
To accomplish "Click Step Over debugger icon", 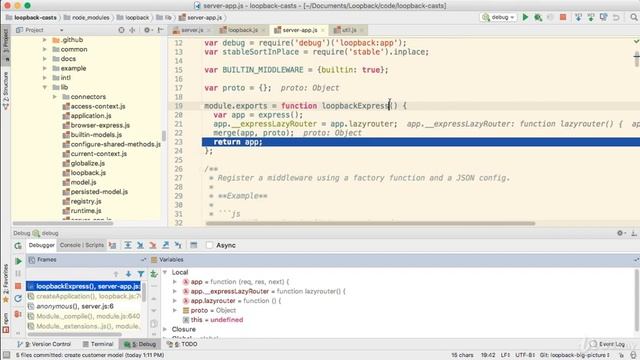I will pyautogui.click(x=128, y=245).
